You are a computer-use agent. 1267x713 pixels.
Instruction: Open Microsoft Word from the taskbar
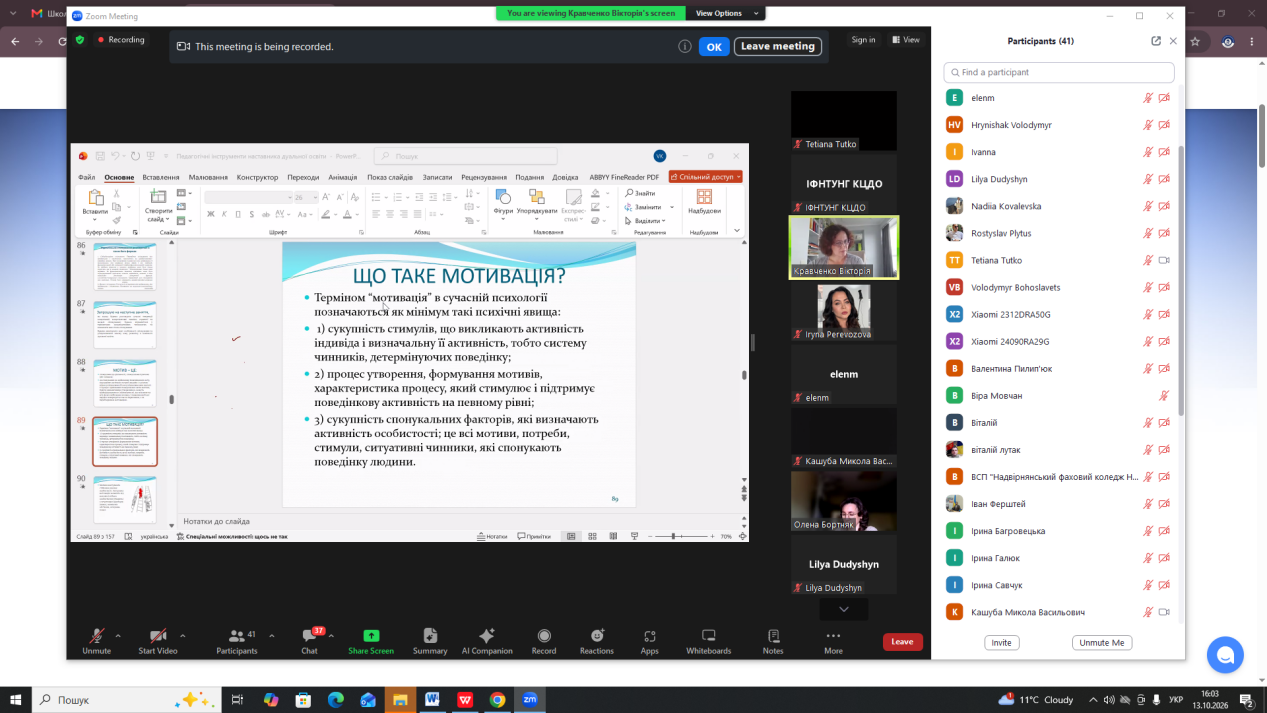click(432, 700)
